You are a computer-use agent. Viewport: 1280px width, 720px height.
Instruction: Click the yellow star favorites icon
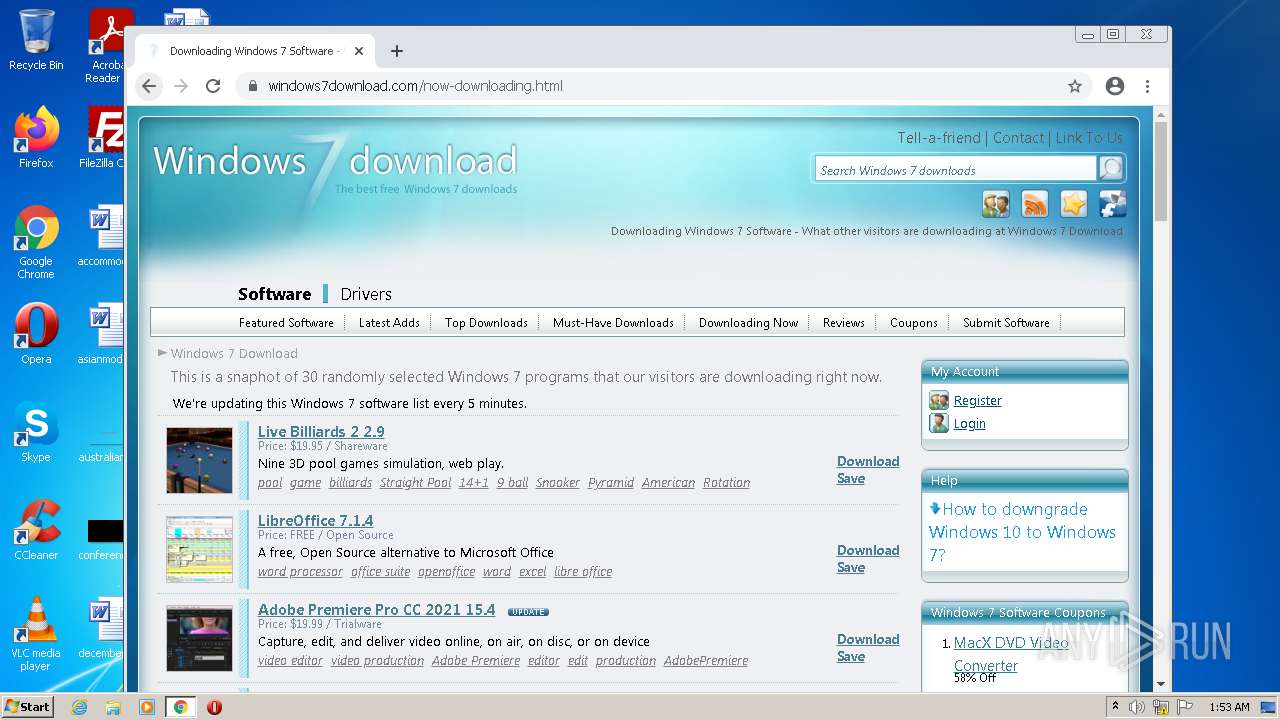click(x=1074, y=204)
